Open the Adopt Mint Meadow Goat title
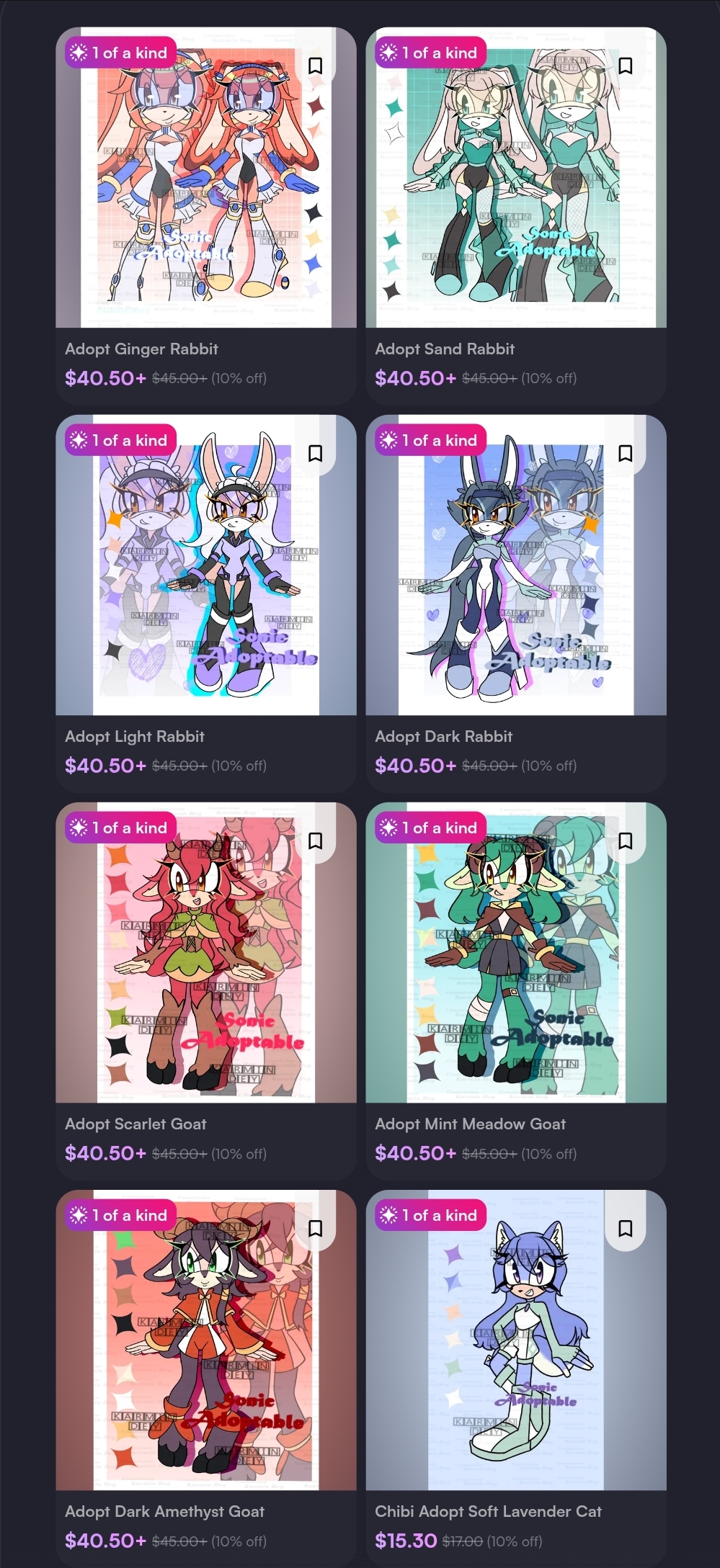This screenshot has height=1568, width=720. coord(470,1124)
